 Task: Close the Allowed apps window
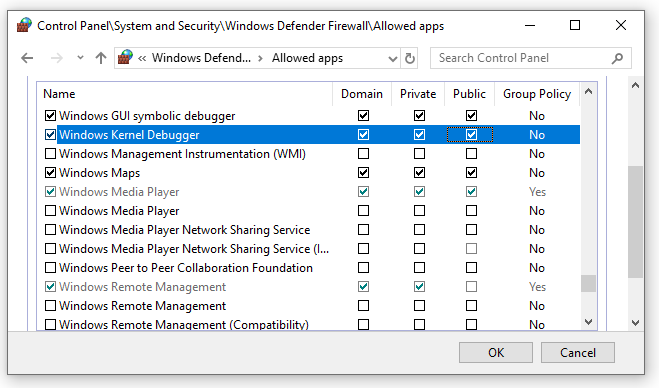[621, 26]
